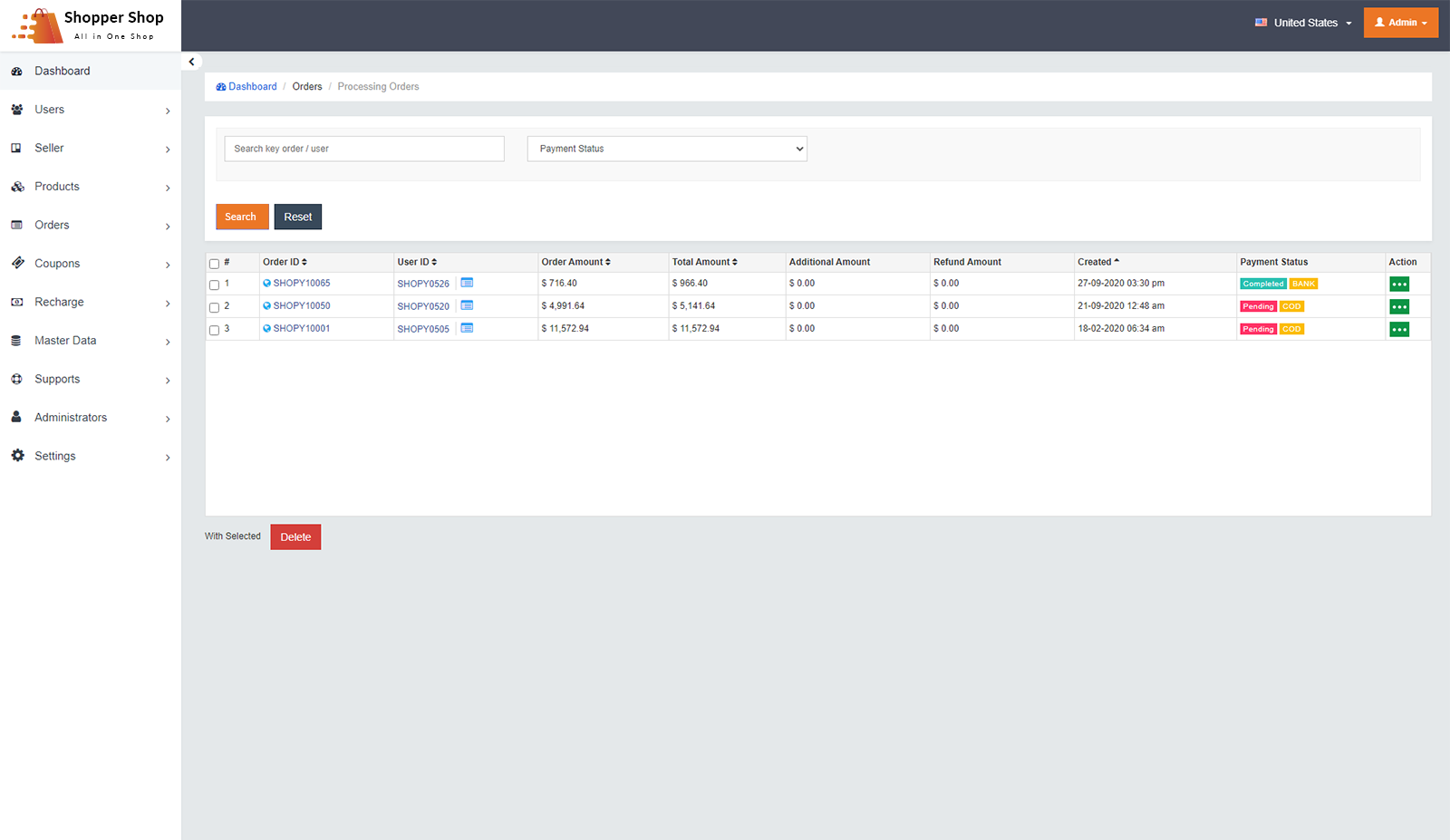The height and width of the screenshot is (840, 1450).
Task: Expand the Orders menu chevron
Action: click(x=168, y=227)
